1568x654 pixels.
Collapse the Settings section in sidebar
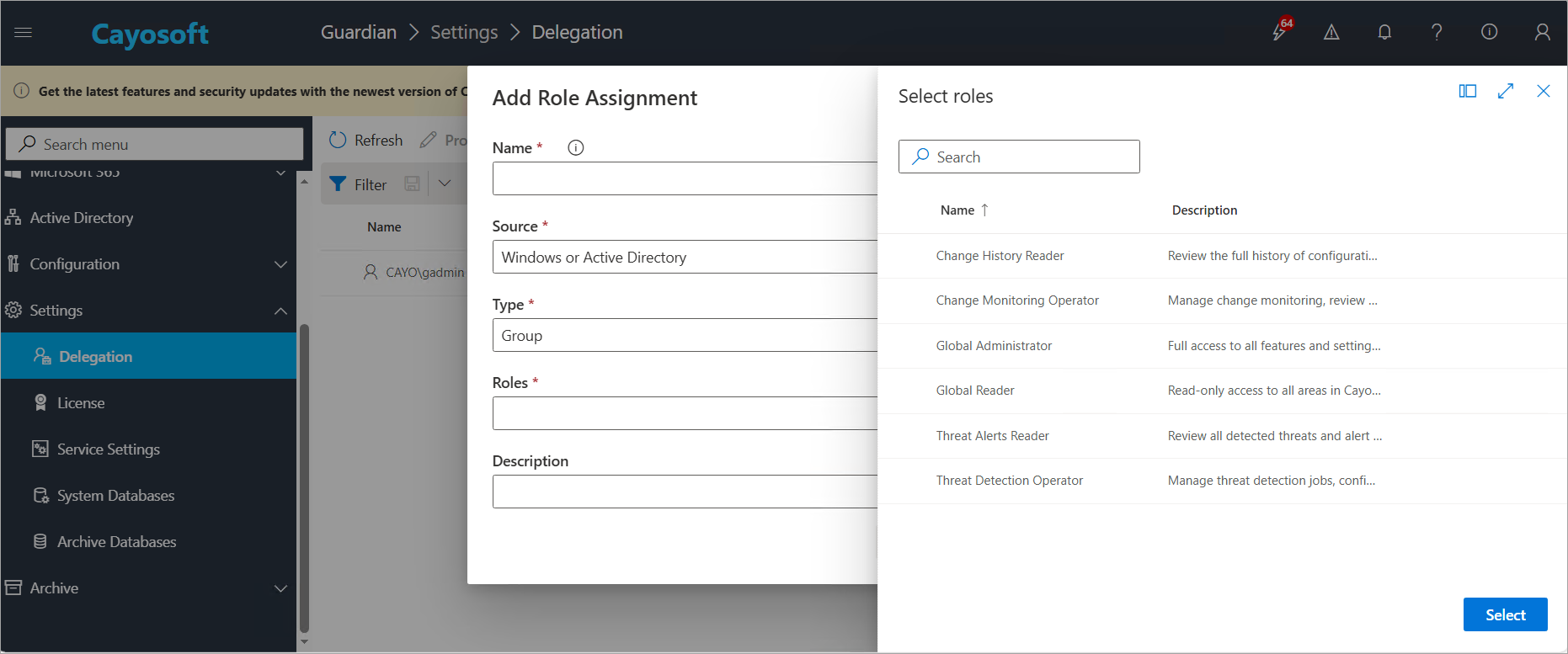point(280,311)
